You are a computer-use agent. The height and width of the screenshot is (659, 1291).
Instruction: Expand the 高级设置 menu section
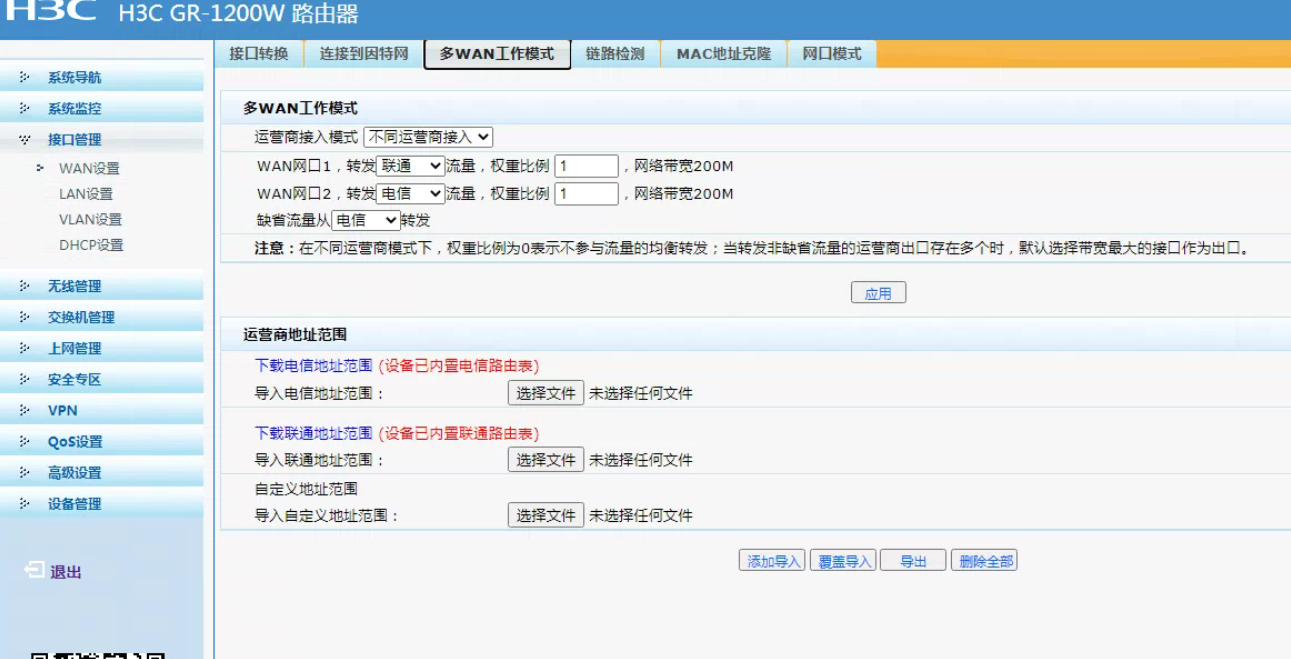pos(102,472)
